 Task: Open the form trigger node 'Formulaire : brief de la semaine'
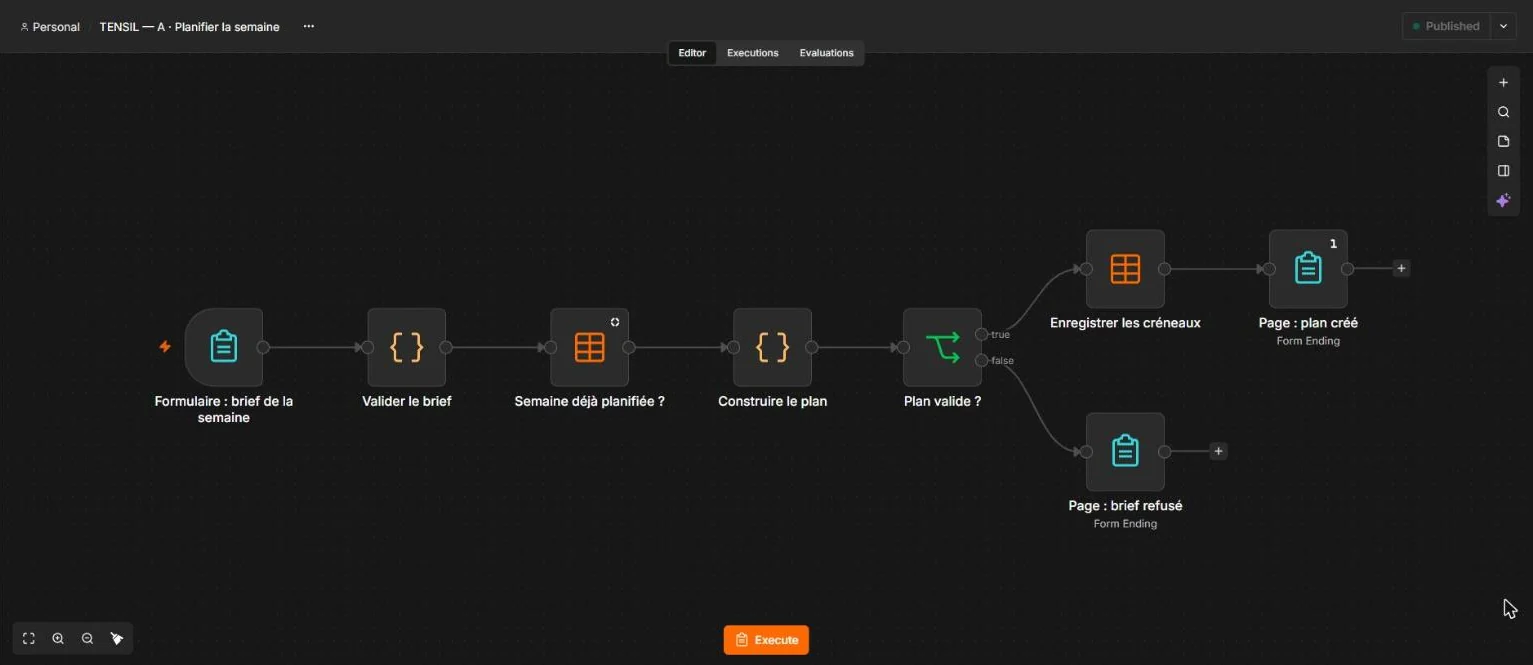click(x=224, y=347)
